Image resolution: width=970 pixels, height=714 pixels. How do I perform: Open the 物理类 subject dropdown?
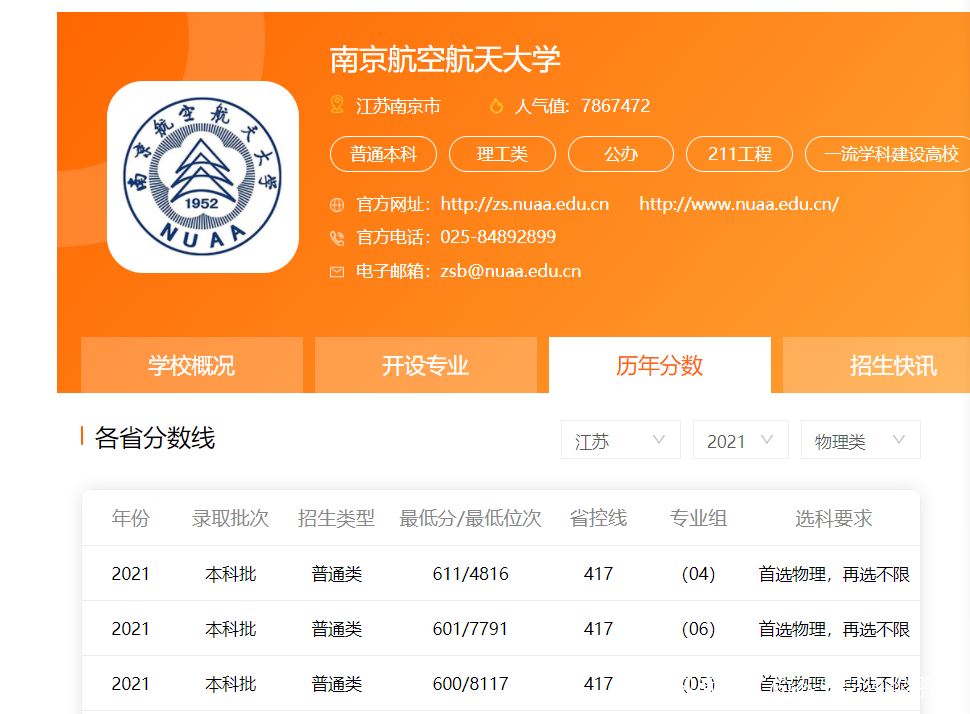(x=861, y=440)
